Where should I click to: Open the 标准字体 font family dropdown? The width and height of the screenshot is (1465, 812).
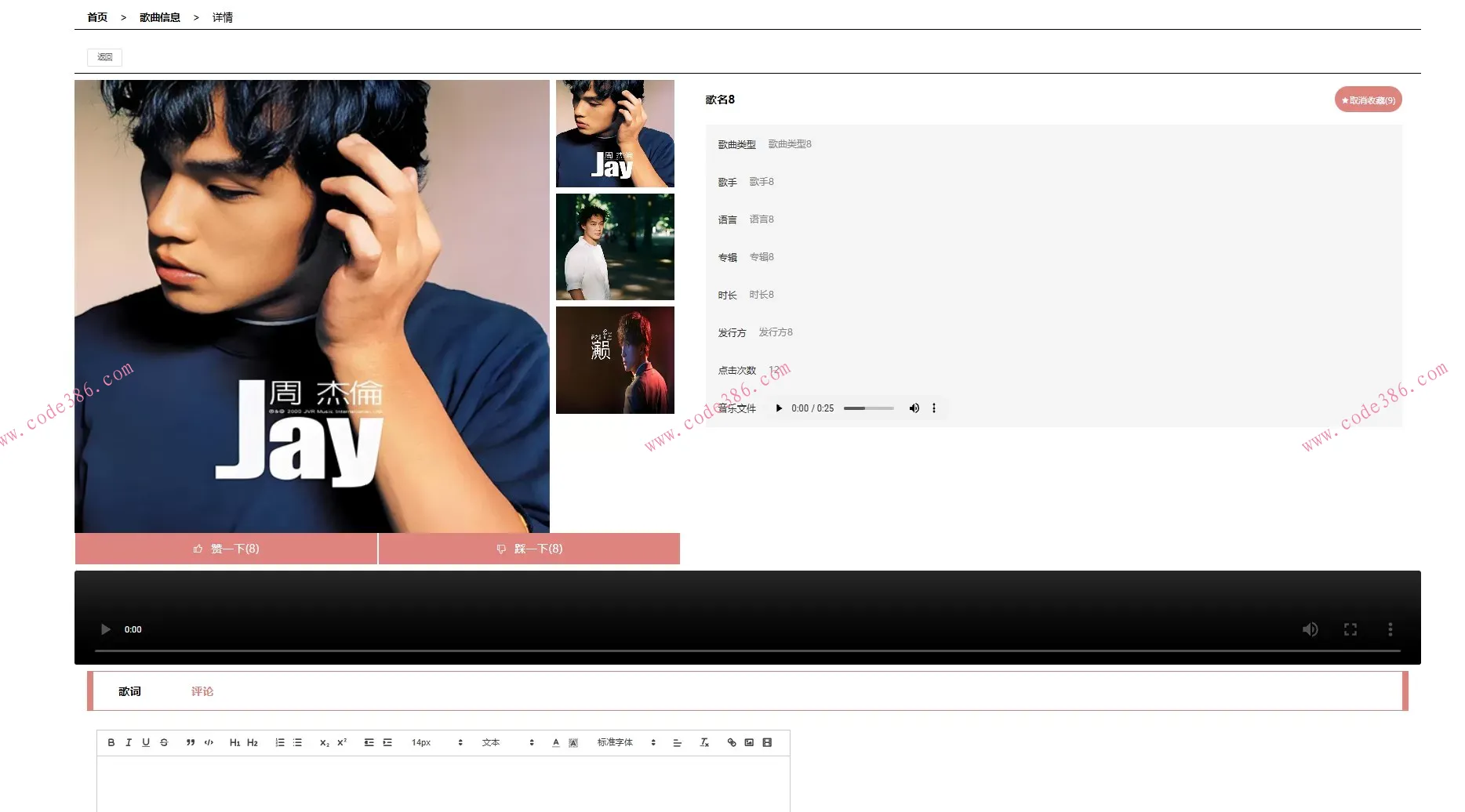coord(626,742)
